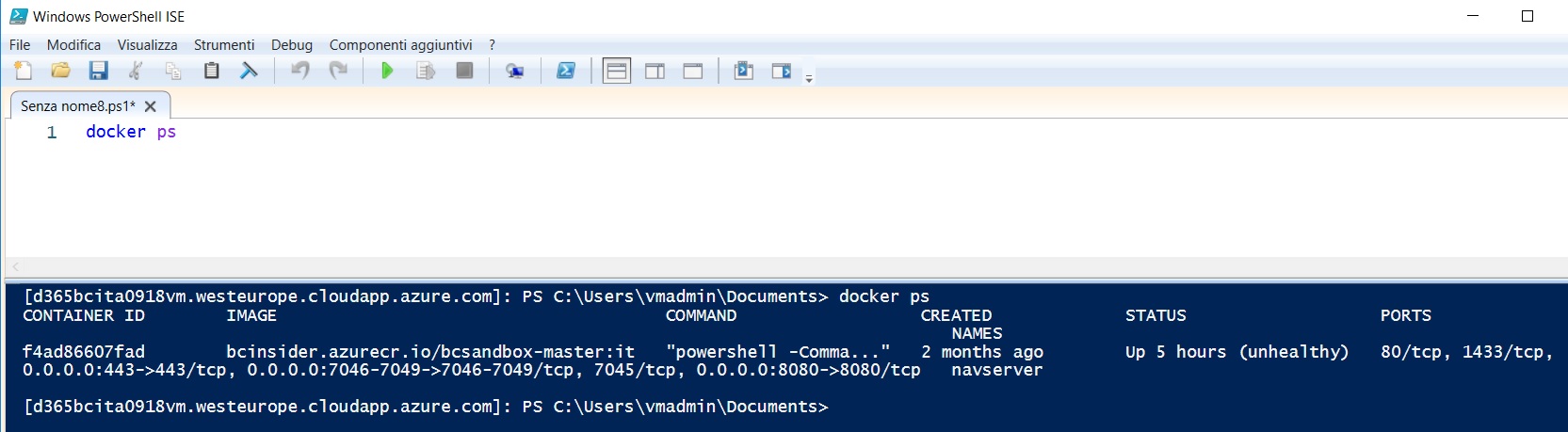Click the 'ps' argument in script line 1
Screen dimensions: 1568x432
tap(167, 132)
